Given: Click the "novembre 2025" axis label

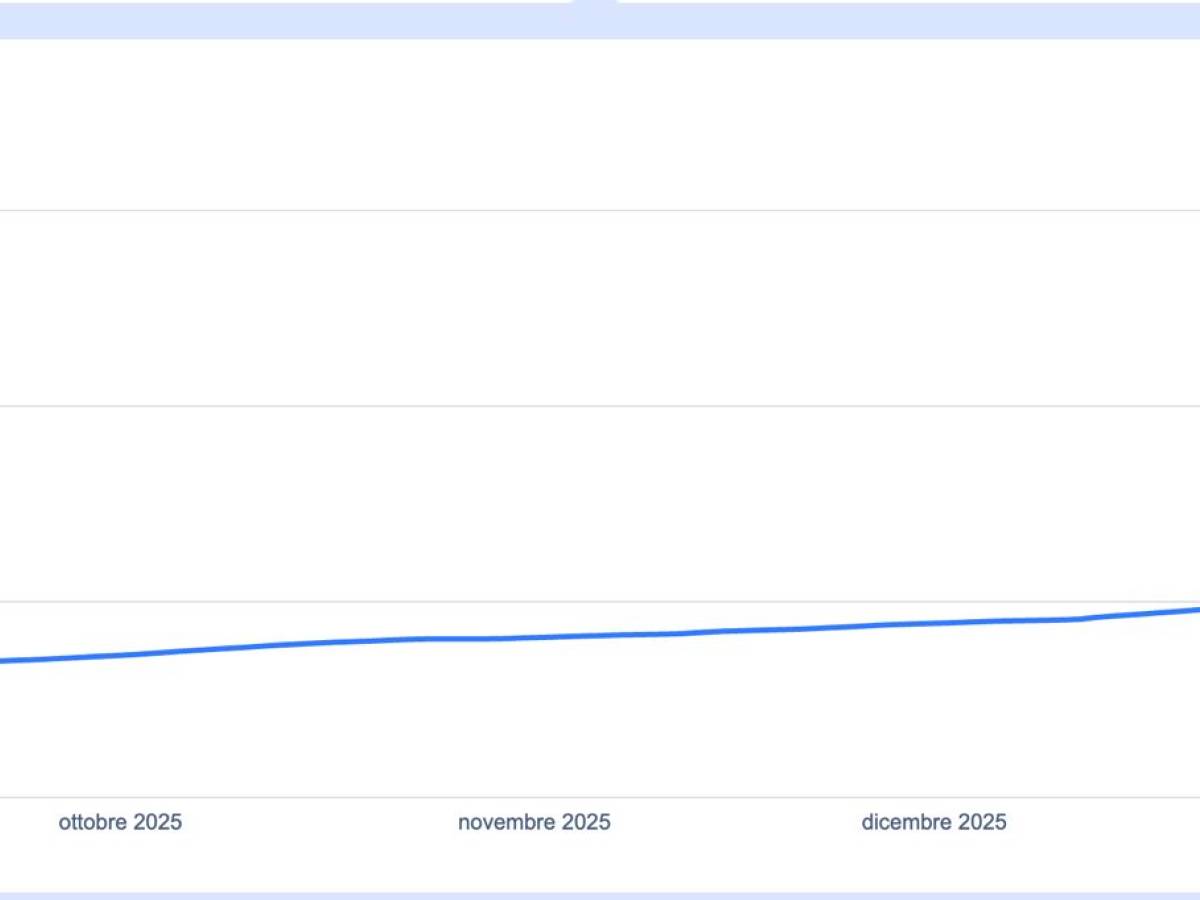Looking at the screenshot, I should click(534, 822).
